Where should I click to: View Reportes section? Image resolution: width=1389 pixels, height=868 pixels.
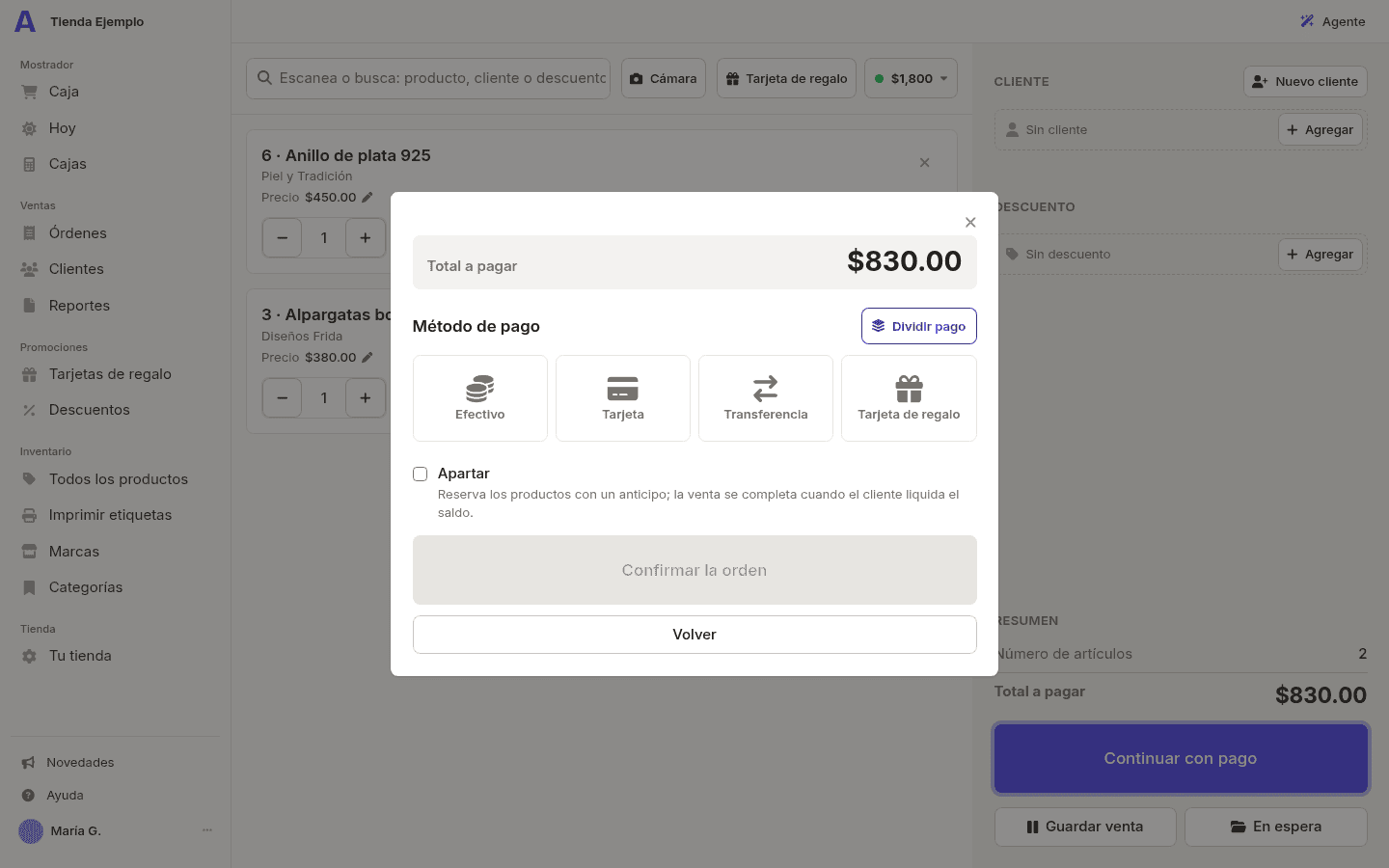pyautogui.click(x=116, y=306)
